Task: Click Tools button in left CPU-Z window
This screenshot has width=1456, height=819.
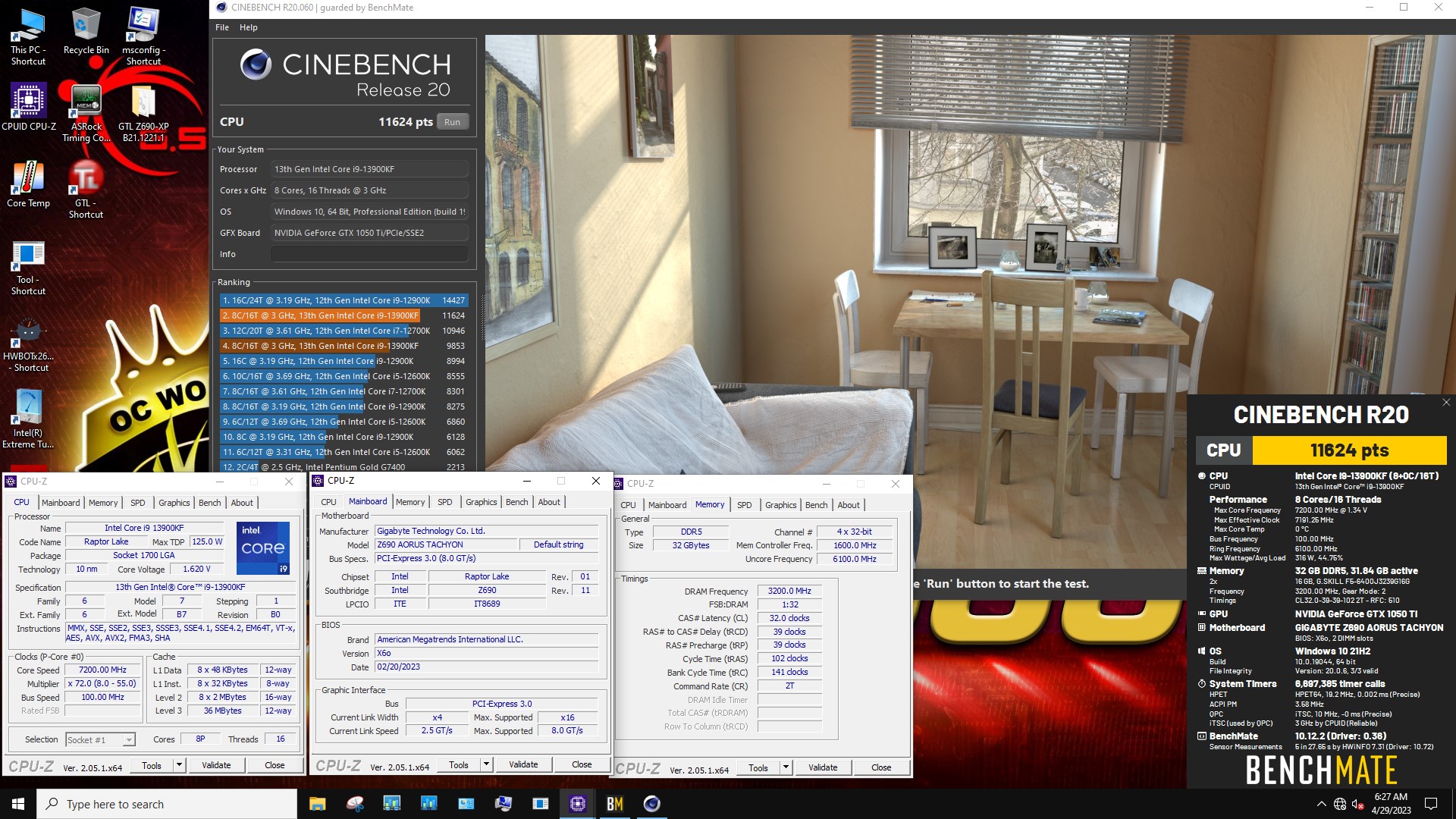Action: [152, 765]
